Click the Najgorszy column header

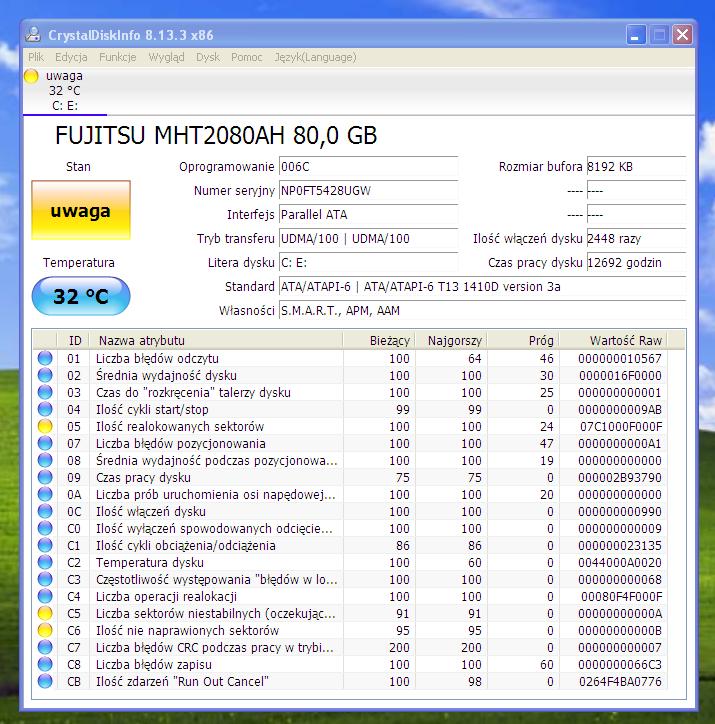point(451,340)
